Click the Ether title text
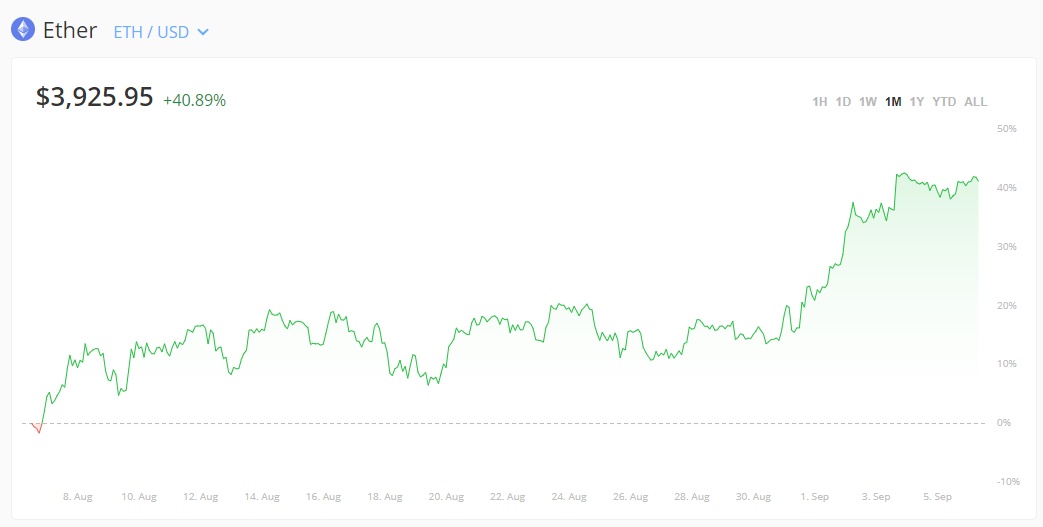 click(70, 30)
